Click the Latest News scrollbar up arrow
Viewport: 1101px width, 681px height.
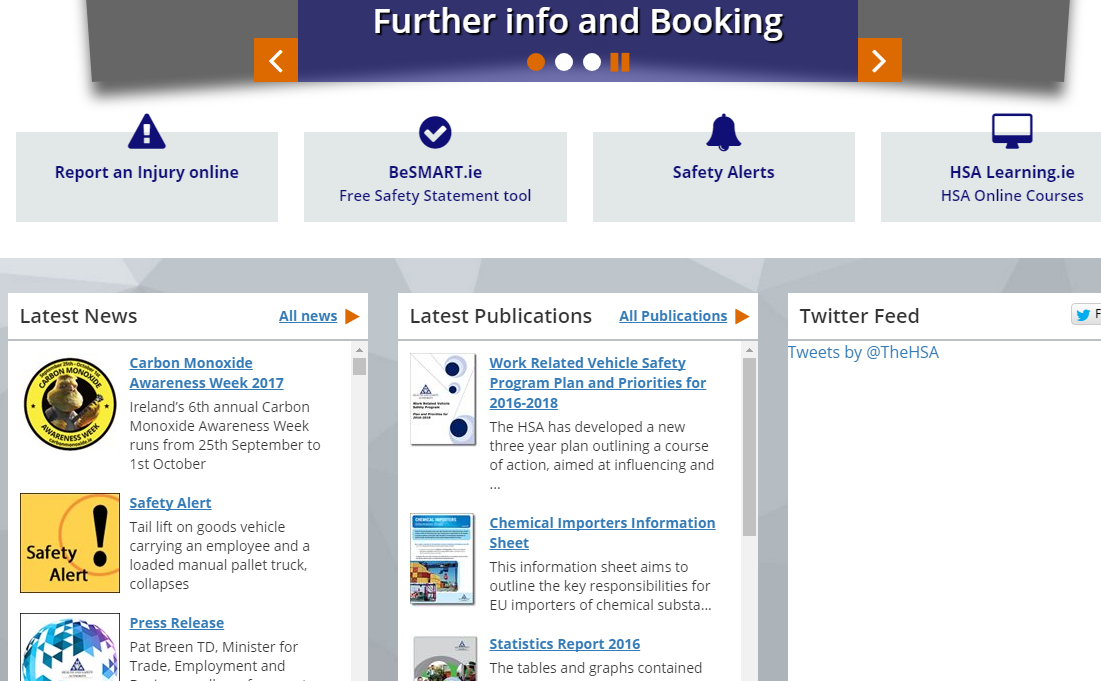pos(360,350)
